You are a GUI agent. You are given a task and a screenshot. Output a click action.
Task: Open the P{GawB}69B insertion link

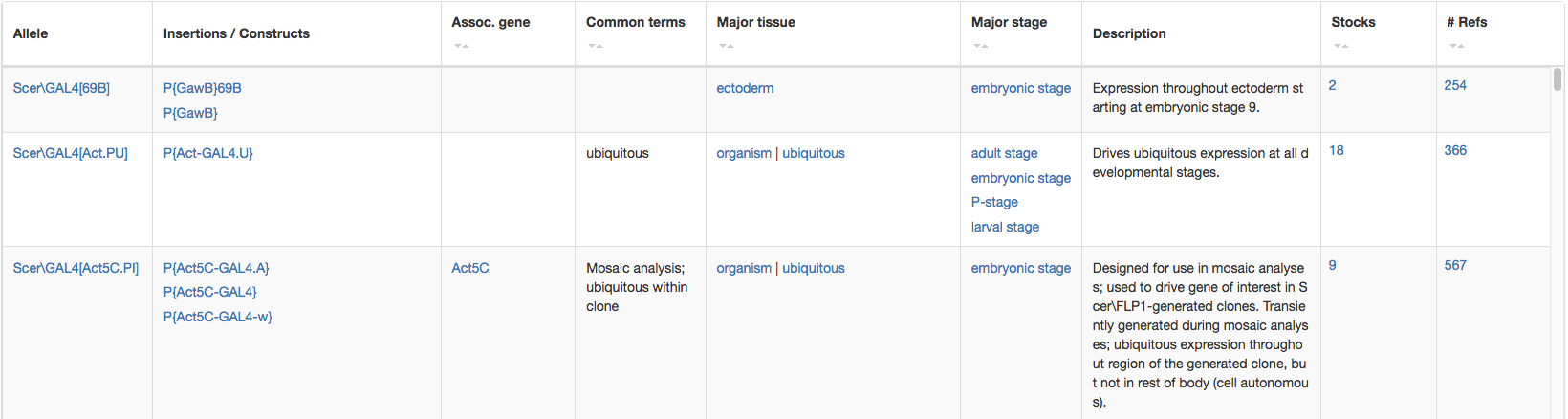[x=202, y=88]
